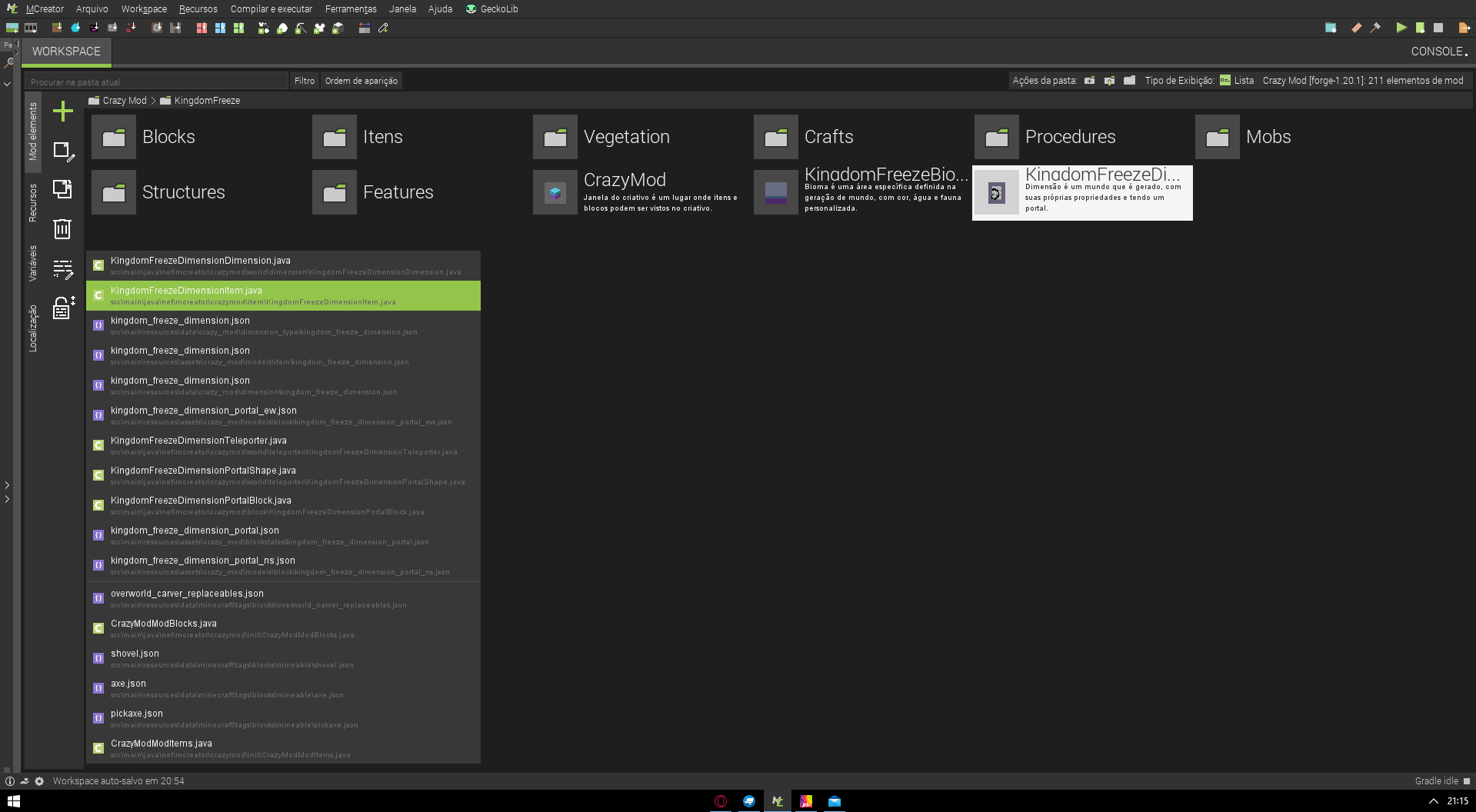
Task: Open the Ferramentas menu
Action: [351, 9]
